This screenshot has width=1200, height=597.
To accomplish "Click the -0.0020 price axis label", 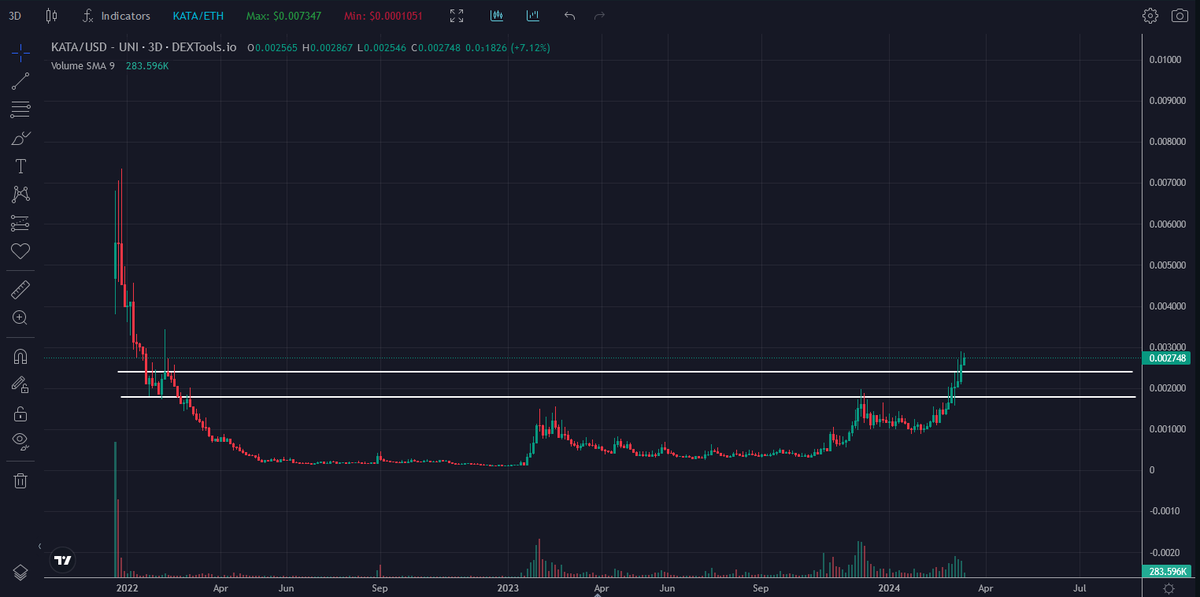I will [x=1165, y=552].
